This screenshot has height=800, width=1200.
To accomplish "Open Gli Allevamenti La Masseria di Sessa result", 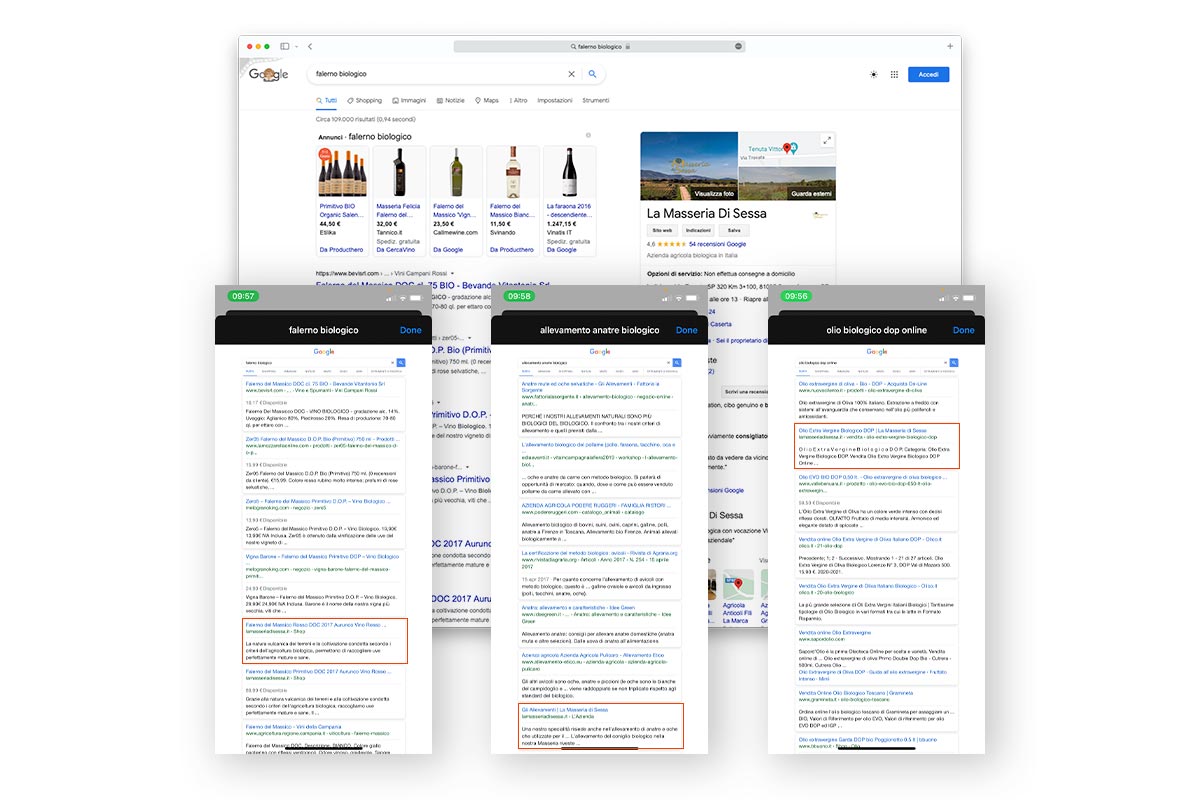I will click(564, 710).
